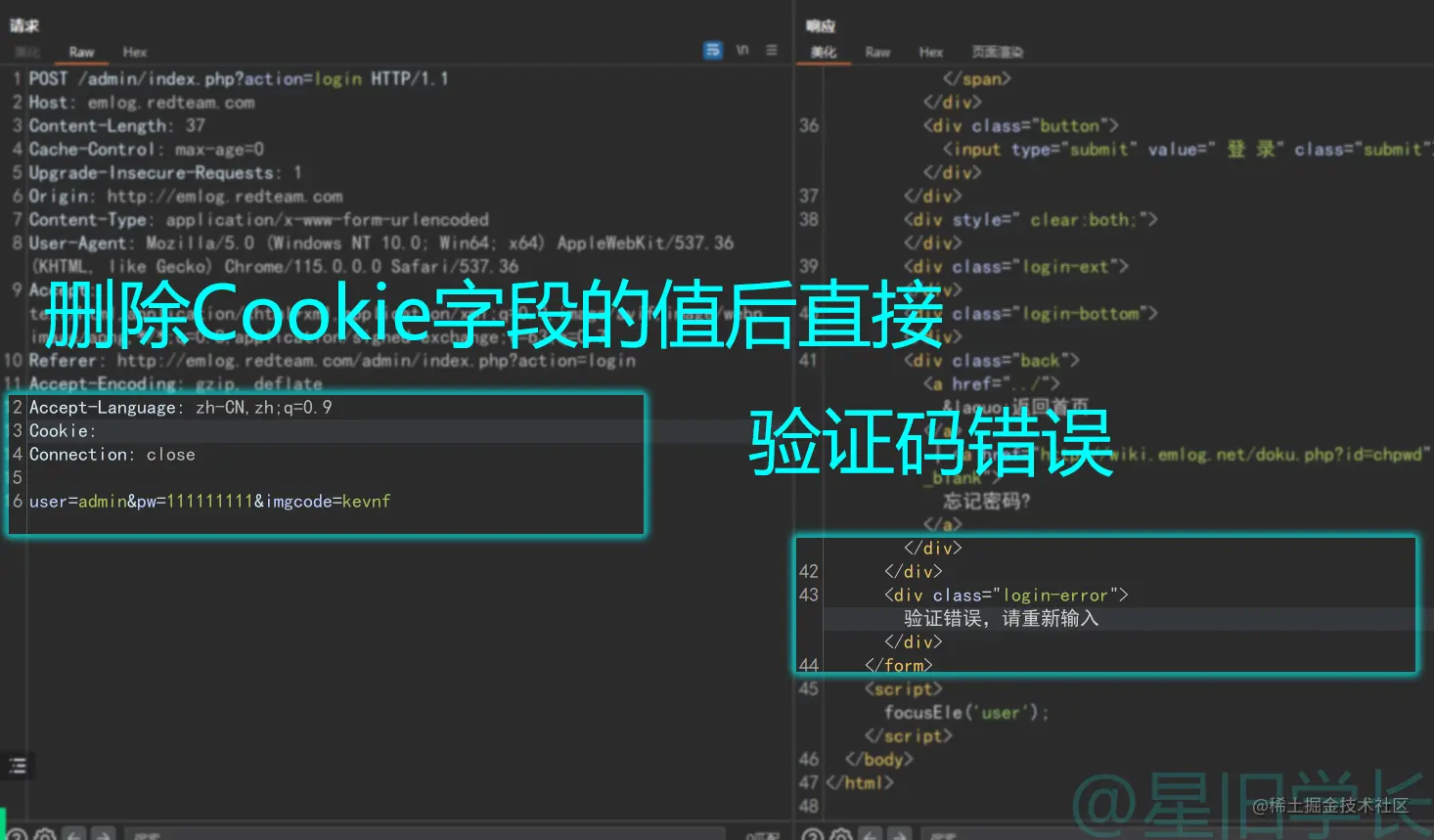Click the div class="login-ext" line

(x=1016, y=266)
